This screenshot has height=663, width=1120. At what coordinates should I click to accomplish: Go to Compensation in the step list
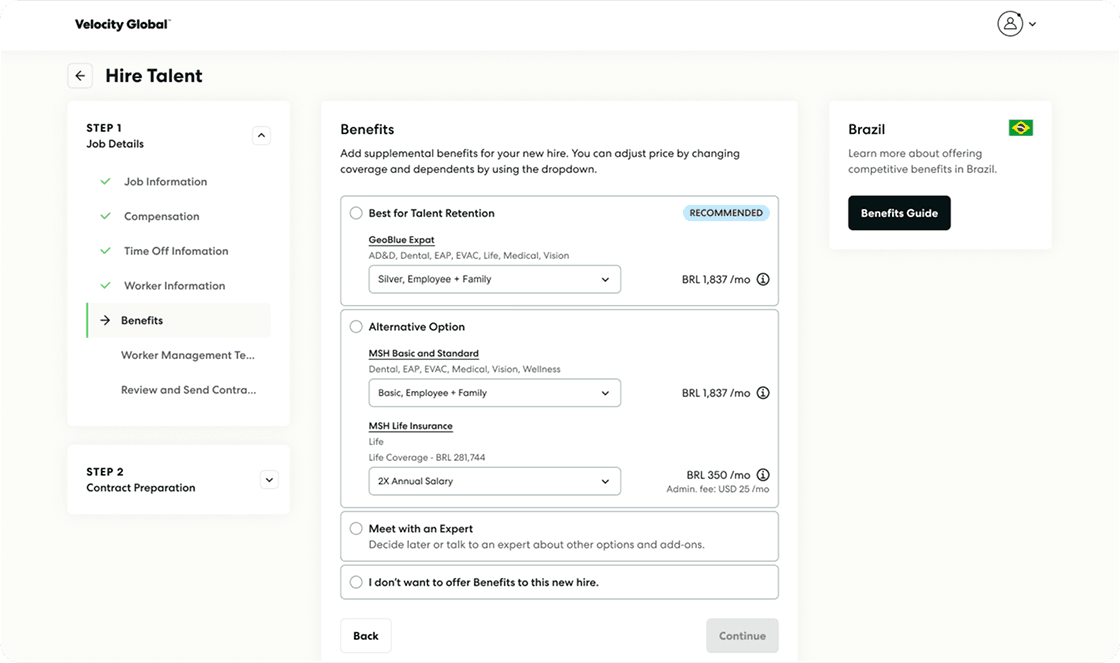[x=161, y=216]
